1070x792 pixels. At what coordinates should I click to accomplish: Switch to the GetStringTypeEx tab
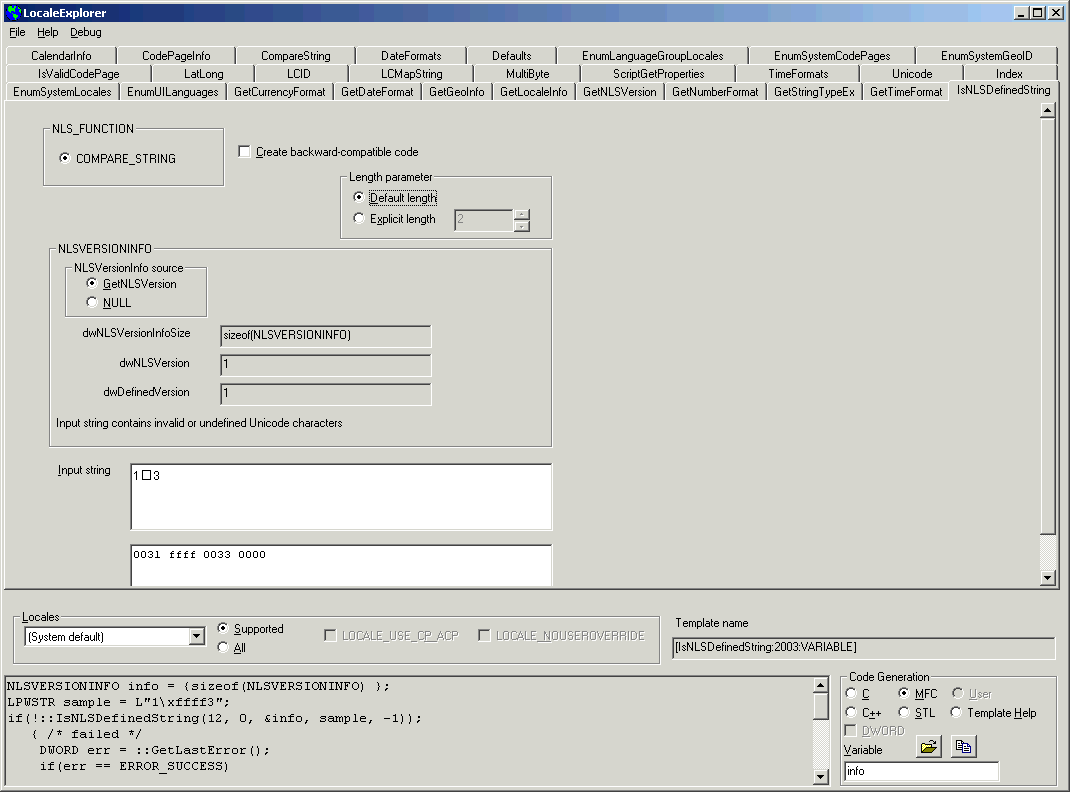click(814, 91)
